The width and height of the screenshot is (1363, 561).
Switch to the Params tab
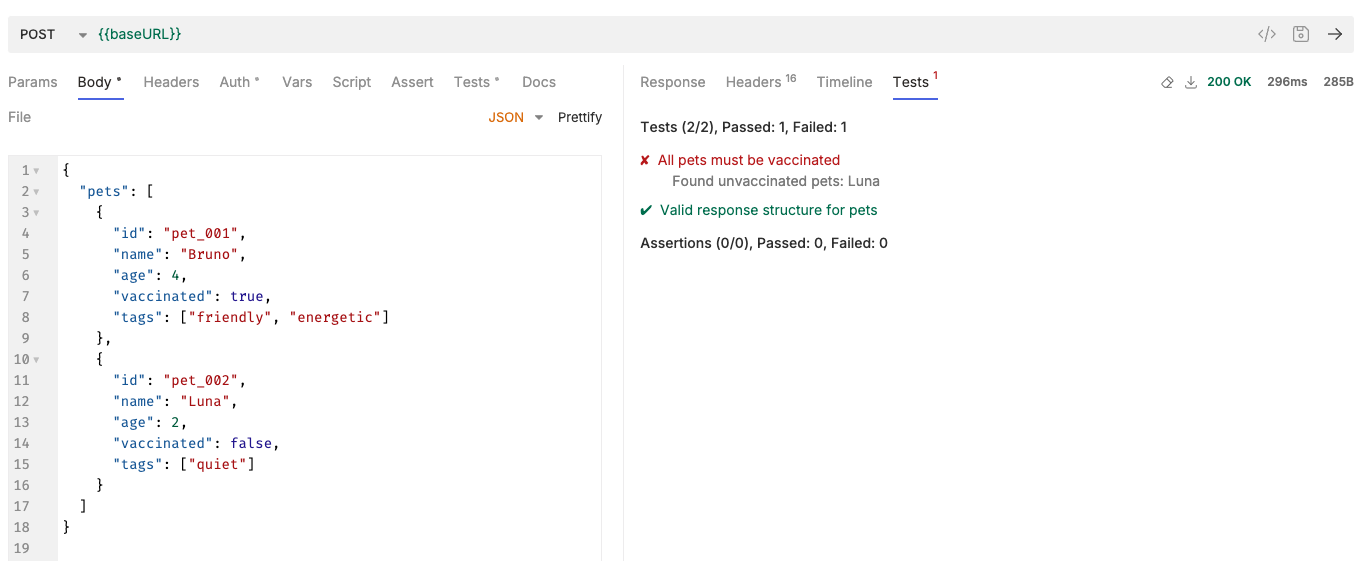click(33, 82)
